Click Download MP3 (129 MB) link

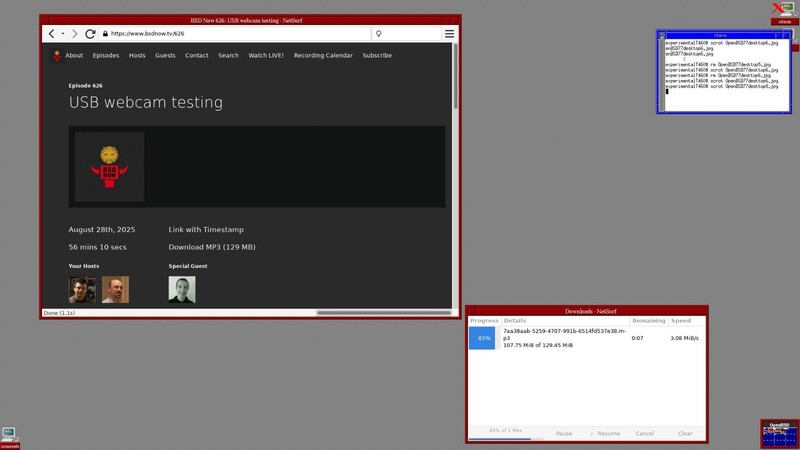coord(212,247)
